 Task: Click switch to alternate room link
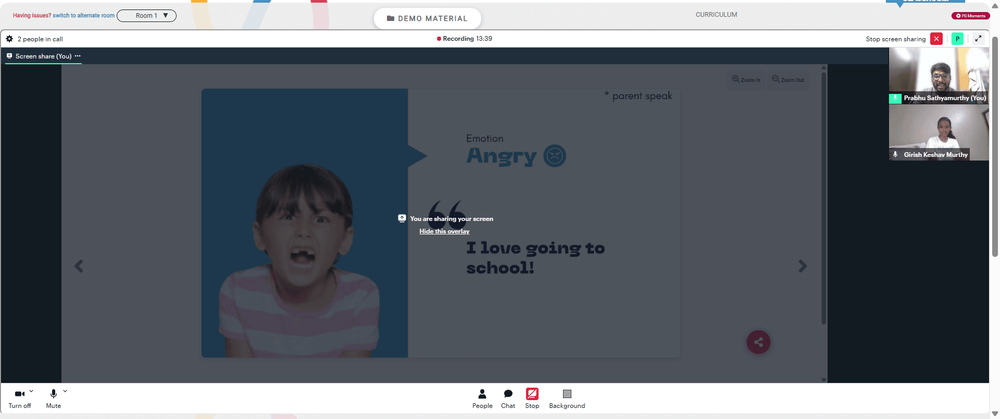click(x=84, y=15)
